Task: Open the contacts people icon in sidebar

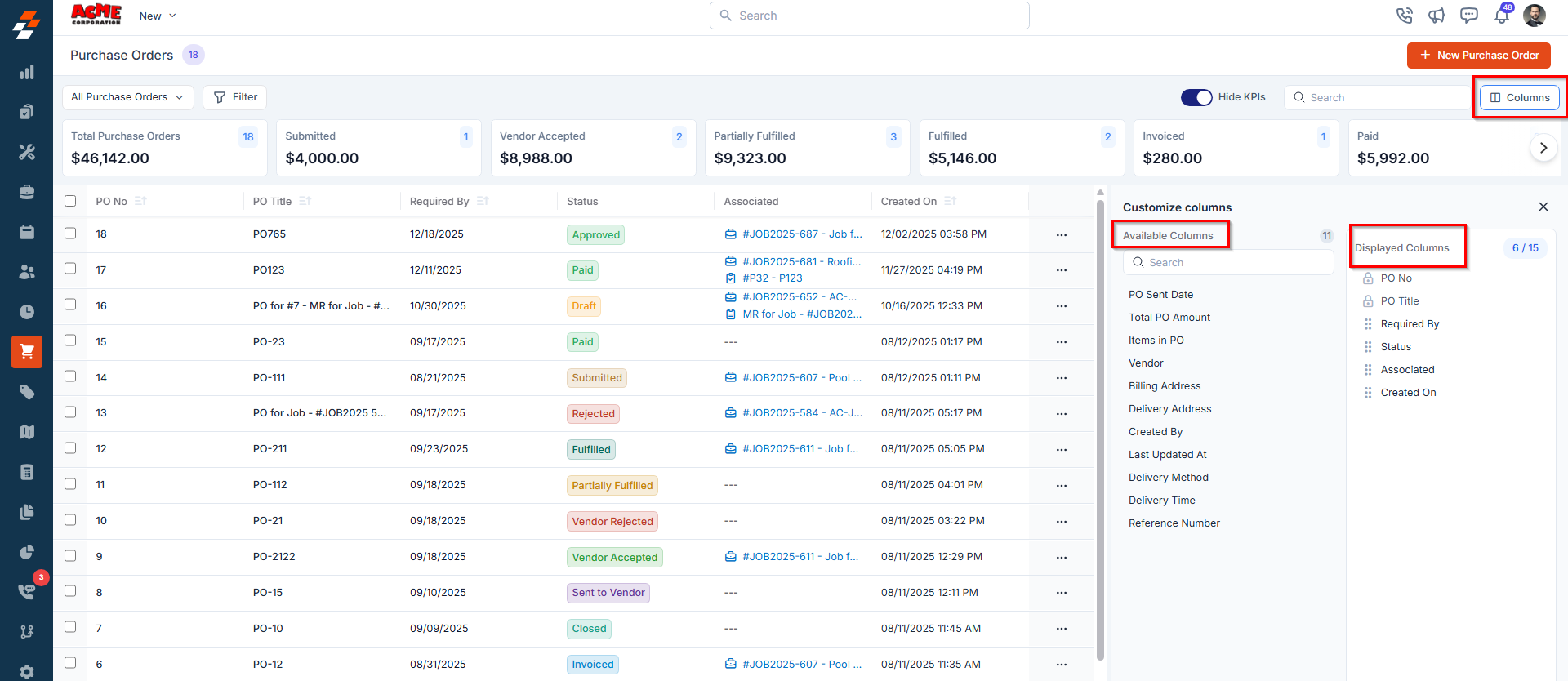Action: 27,272
